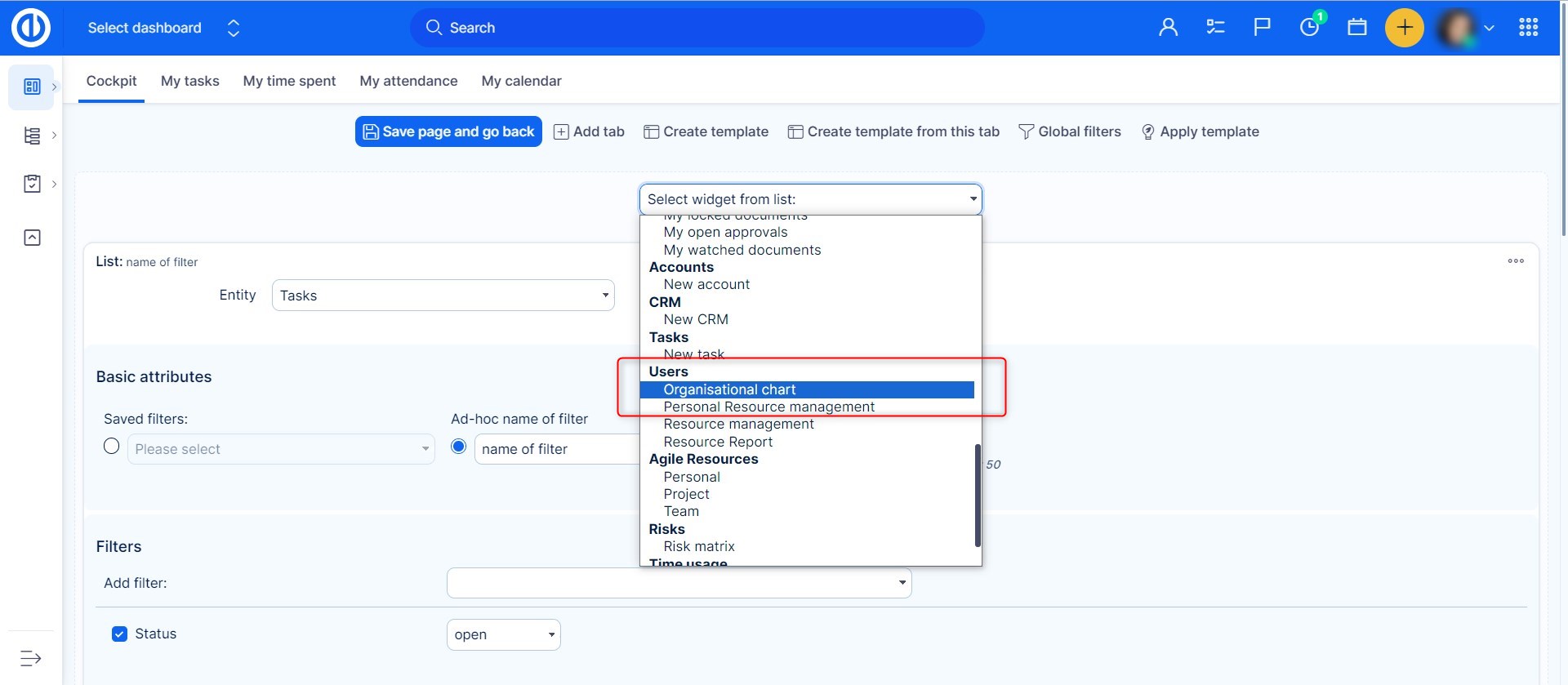Click the yellow plus create button
Image resolution: width=1568 pixels, height=685 pixels.
point(1404,28)
